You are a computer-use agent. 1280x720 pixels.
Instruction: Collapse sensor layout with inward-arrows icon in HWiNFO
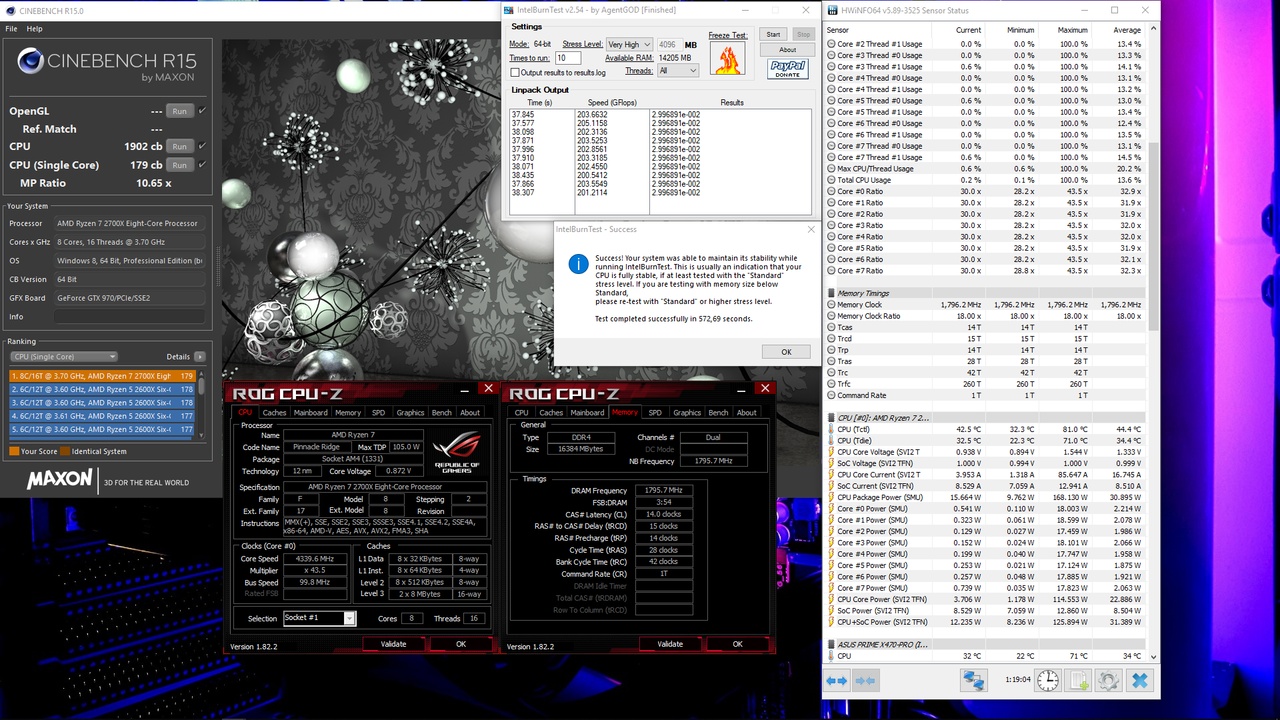tap(866, 681)
